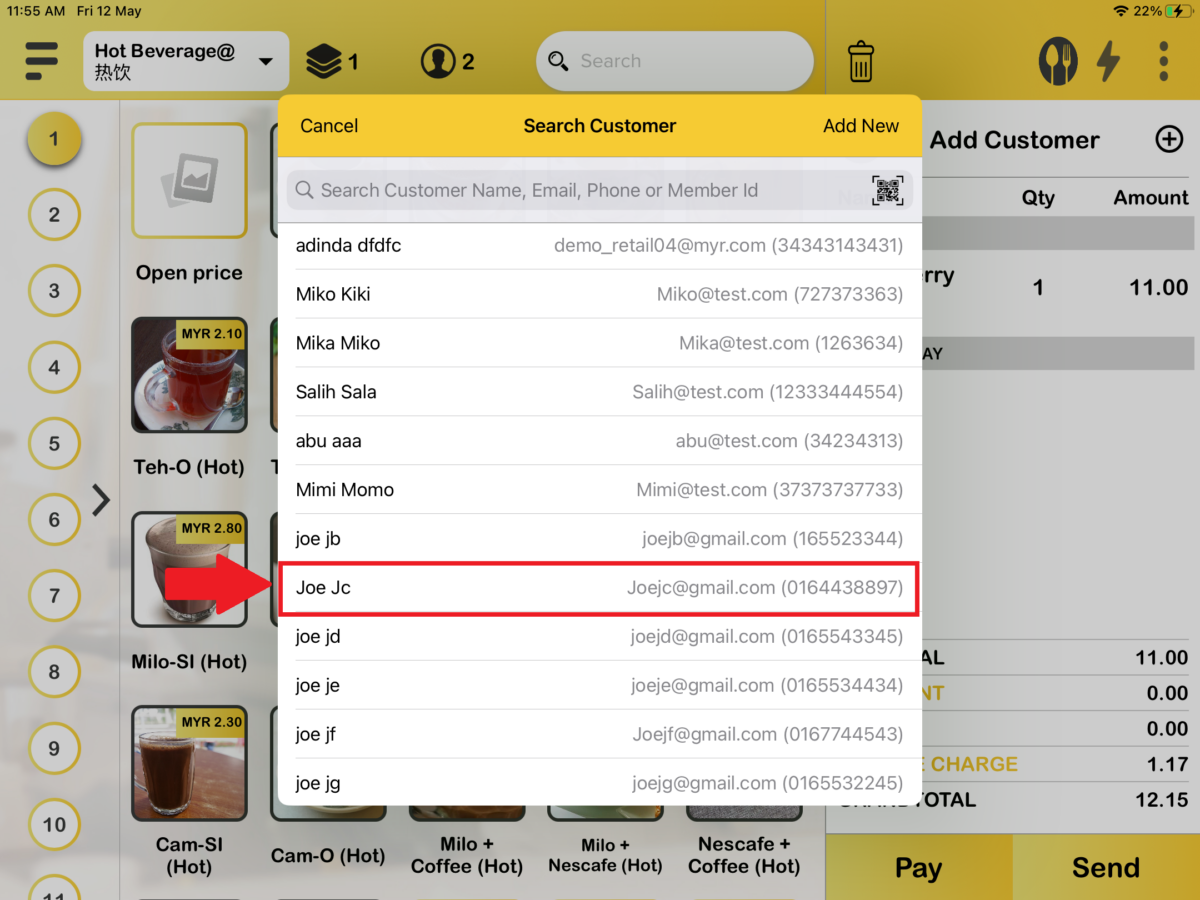1200x900 pixels.
Task: Tap the trash icon to clear order
Action: [860, 61]
